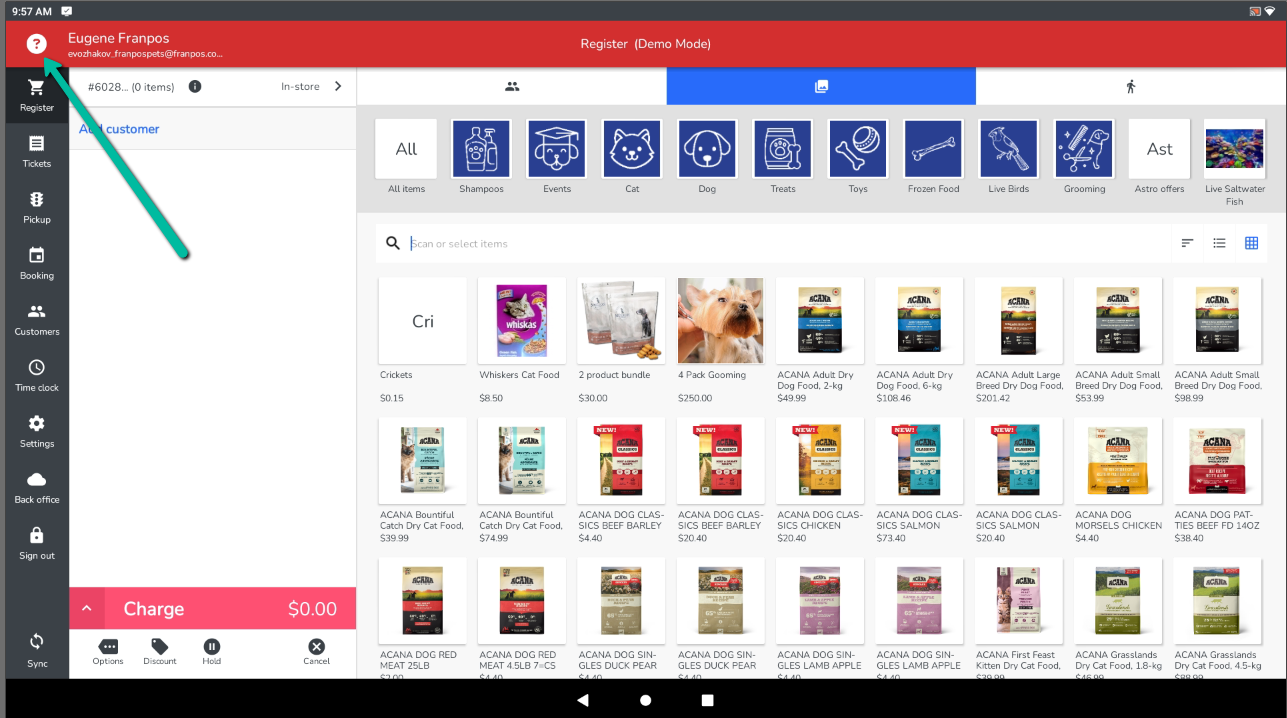This screenshot has width=1287, height=718.
Task: Select the Toys category
Action: point(858,156)
